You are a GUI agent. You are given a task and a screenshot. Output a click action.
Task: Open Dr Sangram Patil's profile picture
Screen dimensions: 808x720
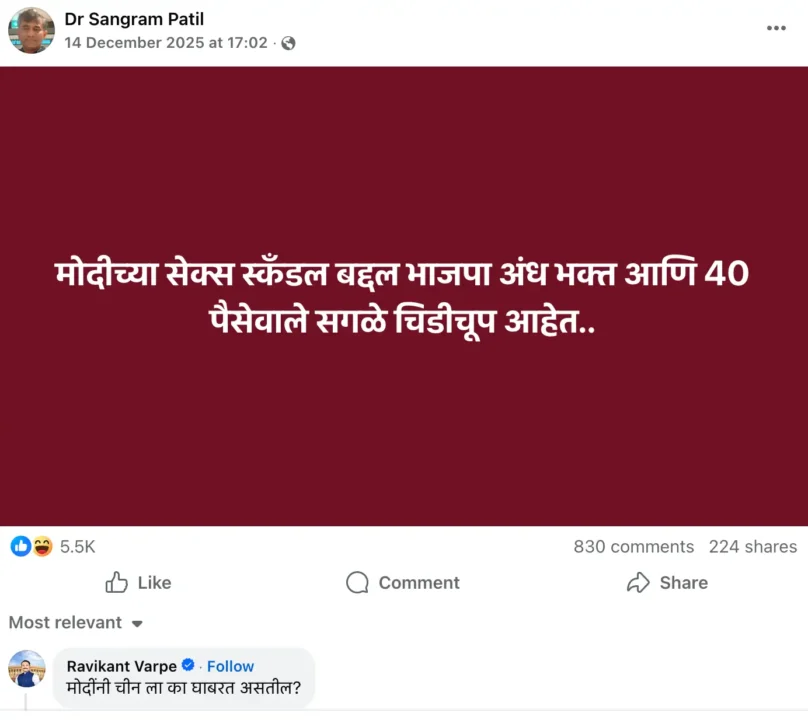(31, 31)
